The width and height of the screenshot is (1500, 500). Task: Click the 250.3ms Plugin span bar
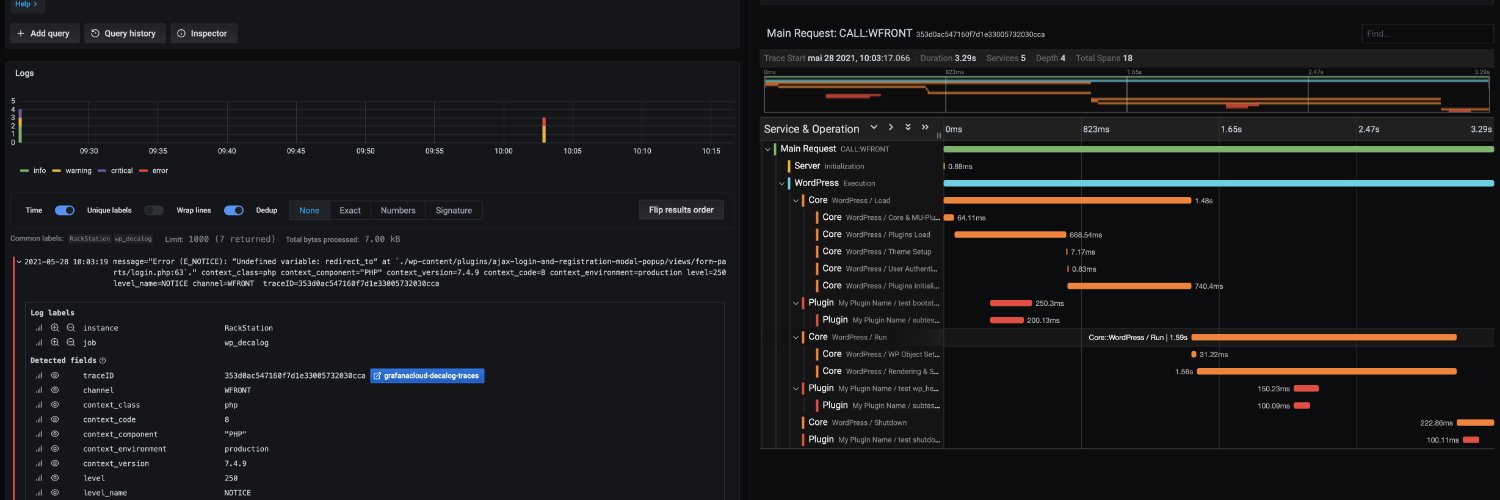coord(1010,303)
